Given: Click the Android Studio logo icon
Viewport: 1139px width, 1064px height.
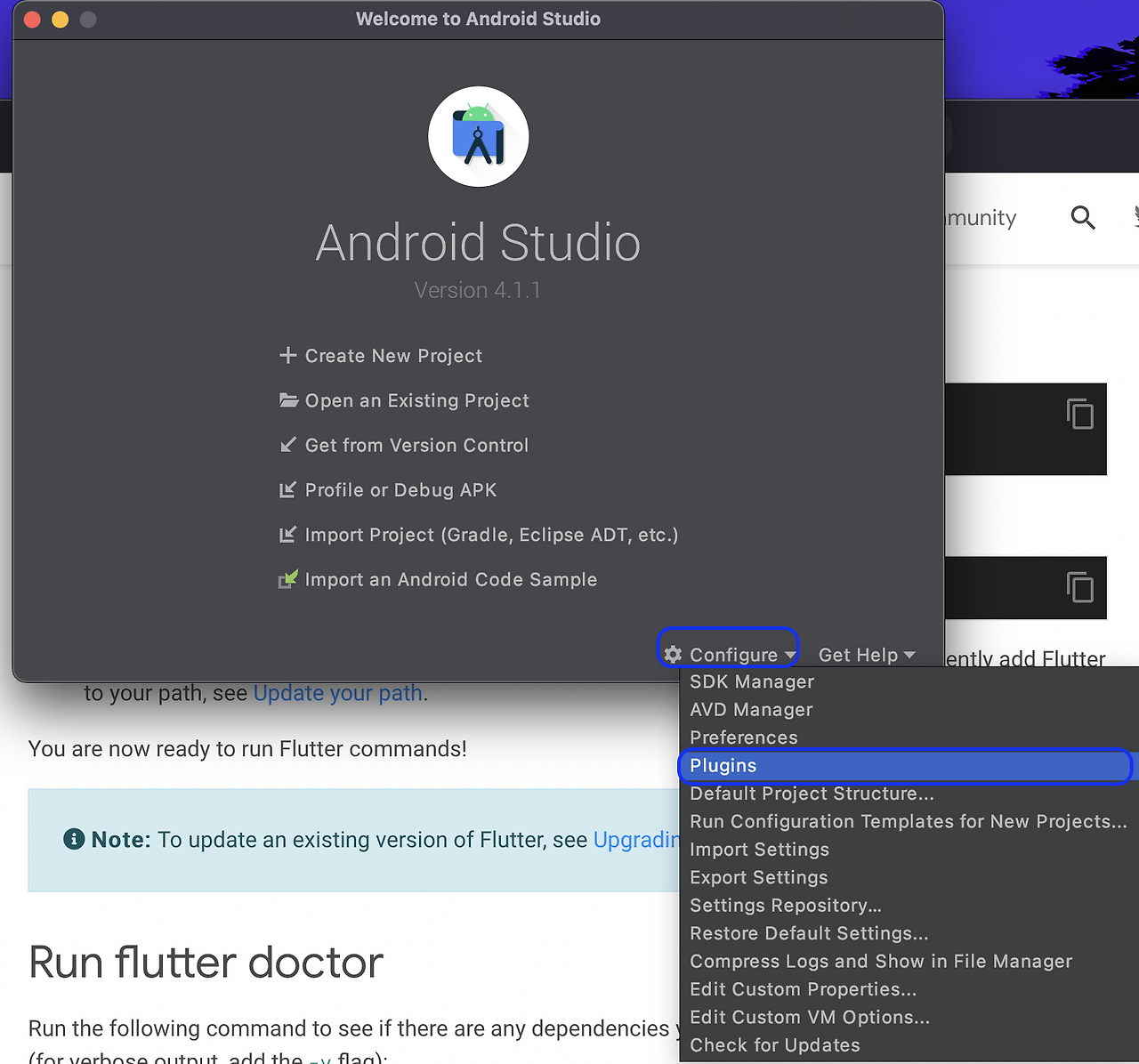Looking at the screenshot, I should coord(479,137).
